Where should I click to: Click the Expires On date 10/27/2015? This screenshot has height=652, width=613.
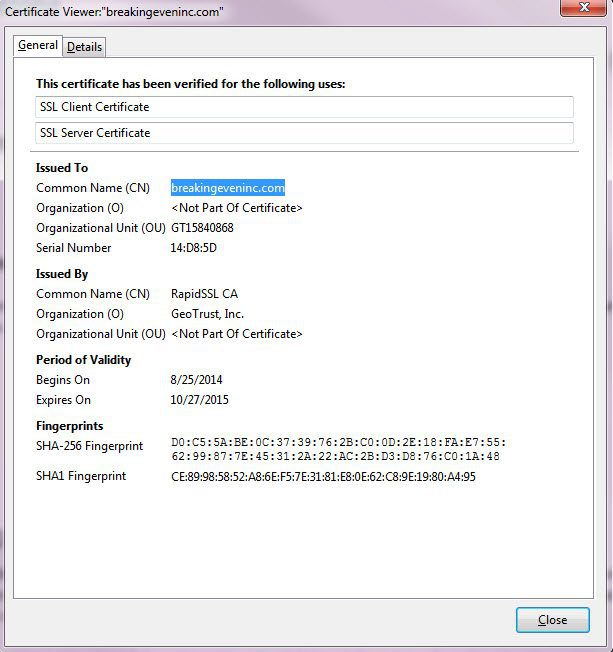pos(200,400)
